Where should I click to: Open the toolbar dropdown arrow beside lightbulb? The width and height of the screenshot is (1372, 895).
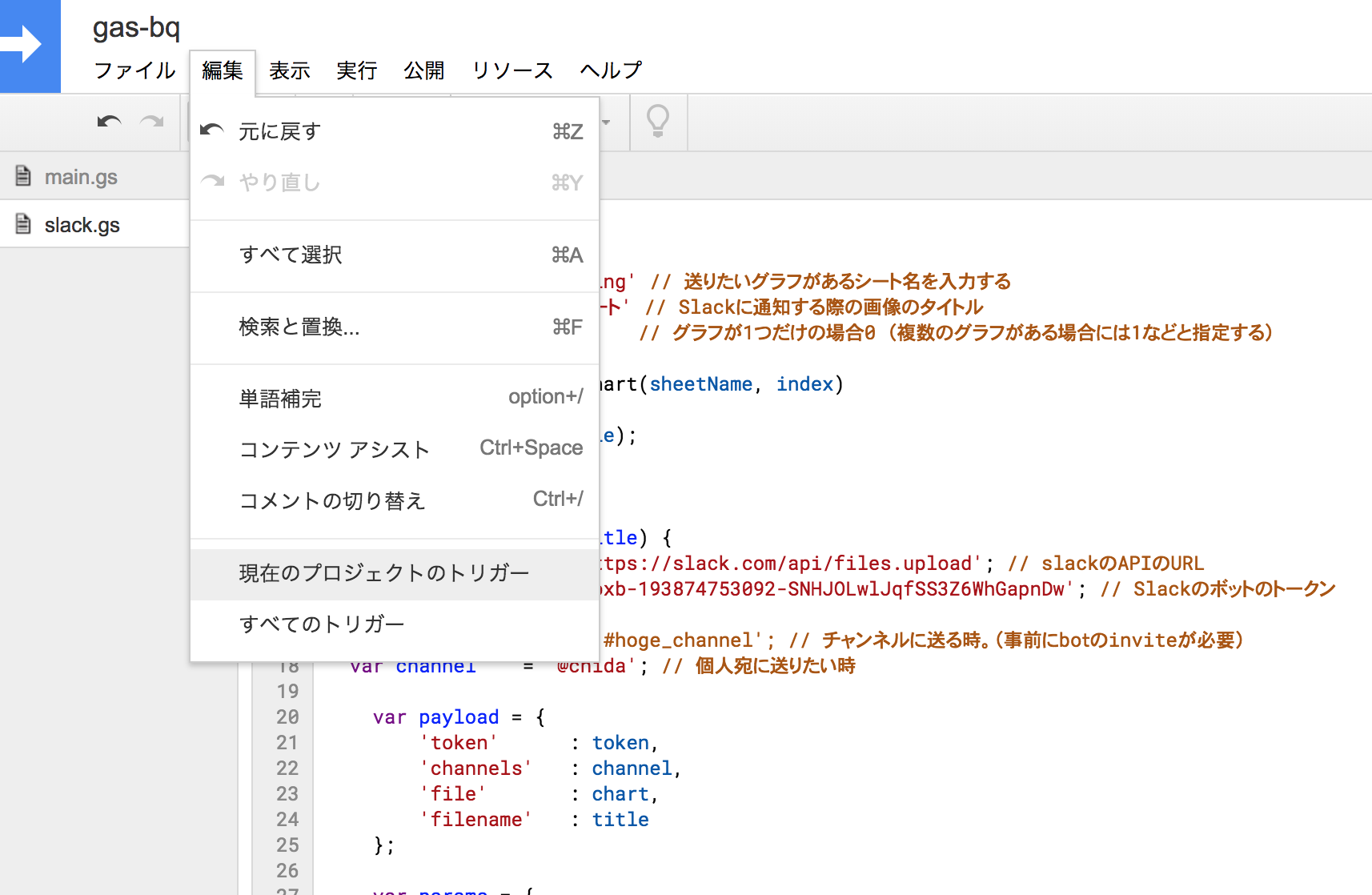606,122
